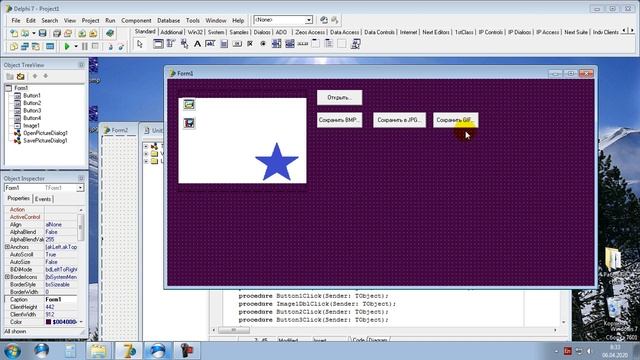640x360 pixels.
Task: Pick the Label component from palette
Action: pyautogui.click(x=197, y=44)
